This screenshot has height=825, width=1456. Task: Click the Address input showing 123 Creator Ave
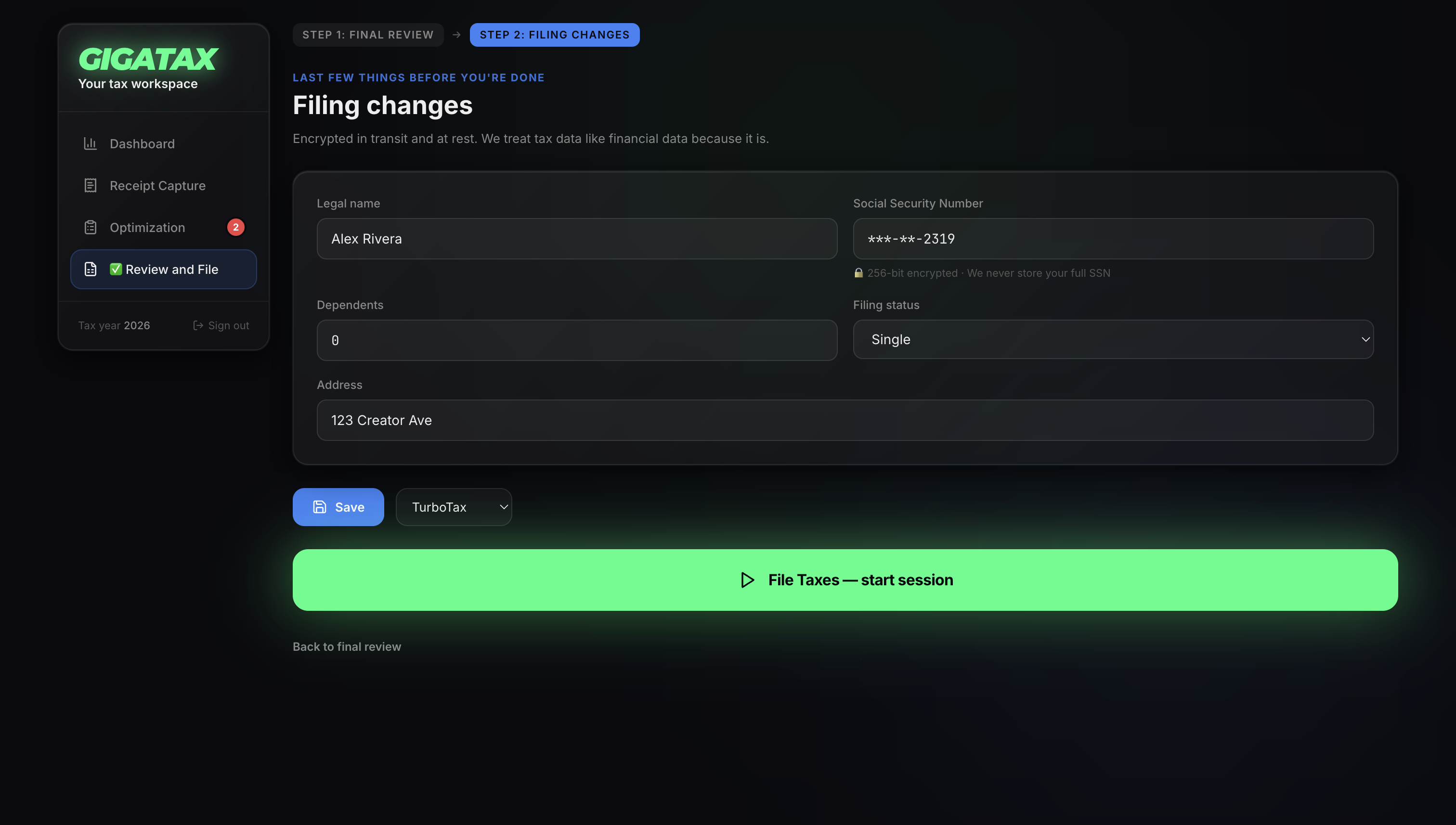tap(845, 420)
